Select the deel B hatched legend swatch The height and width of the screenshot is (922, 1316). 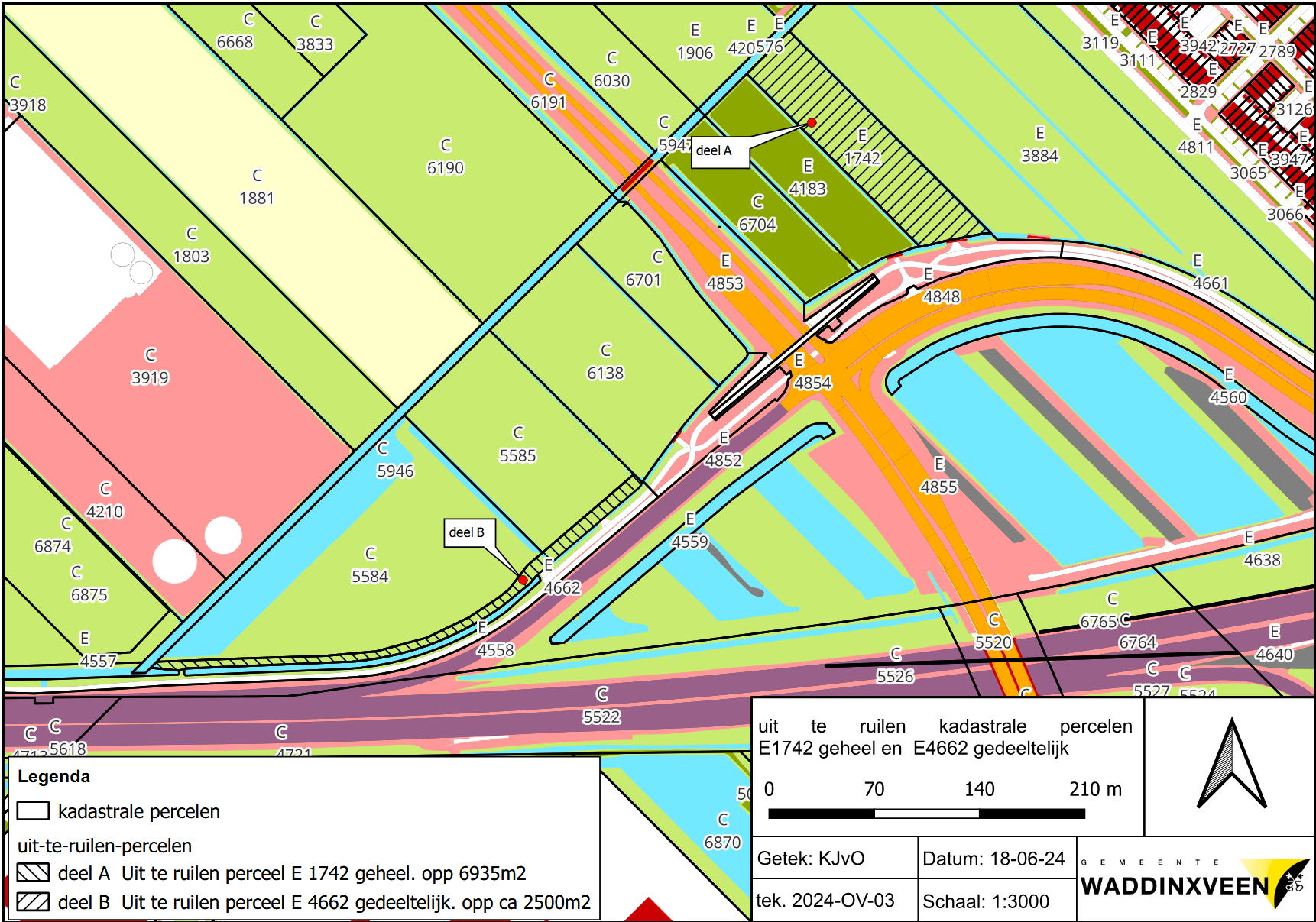(x=33, y=901)
